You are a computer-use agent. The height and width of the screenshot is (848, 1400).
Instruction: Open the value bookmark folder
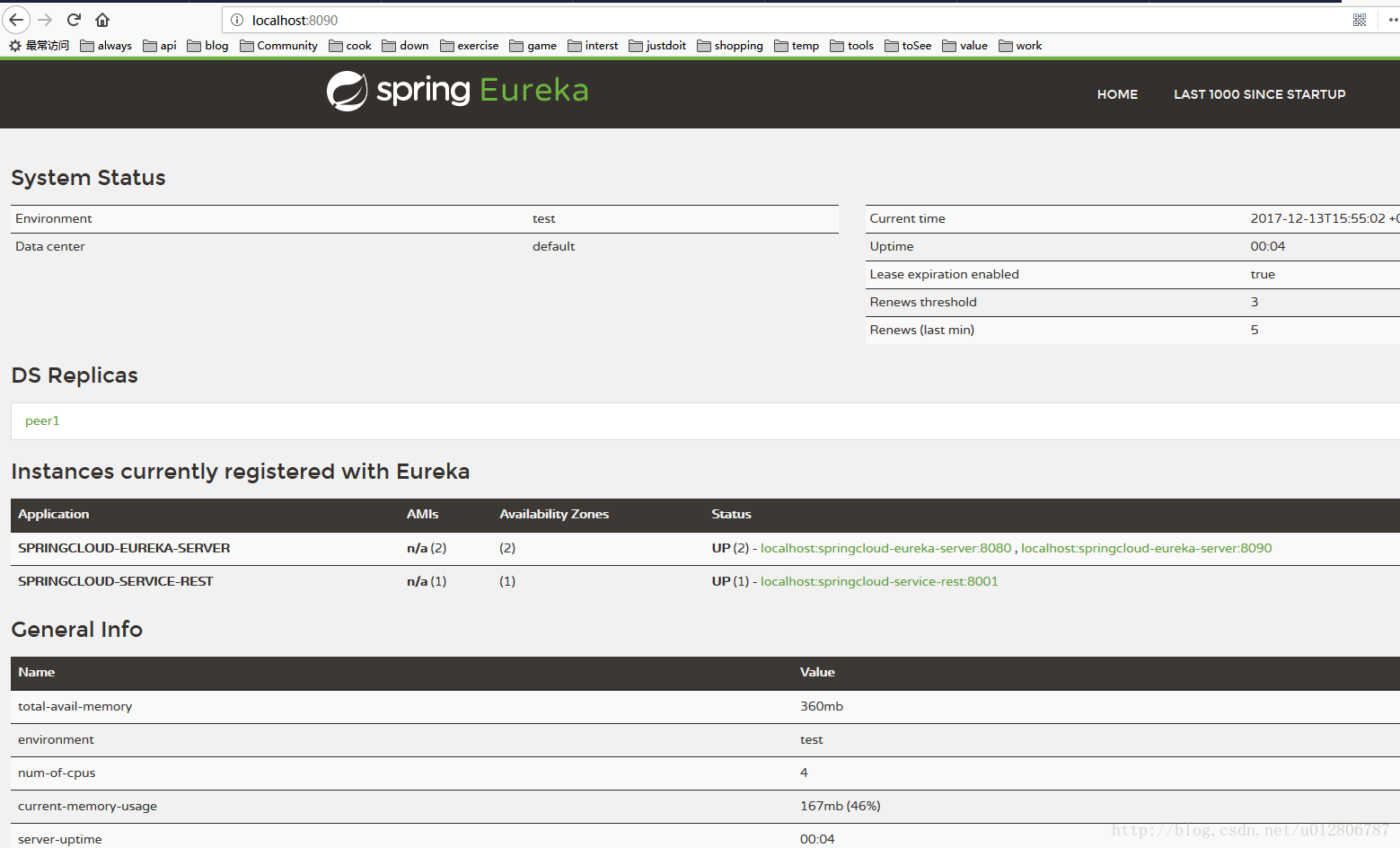964,46
